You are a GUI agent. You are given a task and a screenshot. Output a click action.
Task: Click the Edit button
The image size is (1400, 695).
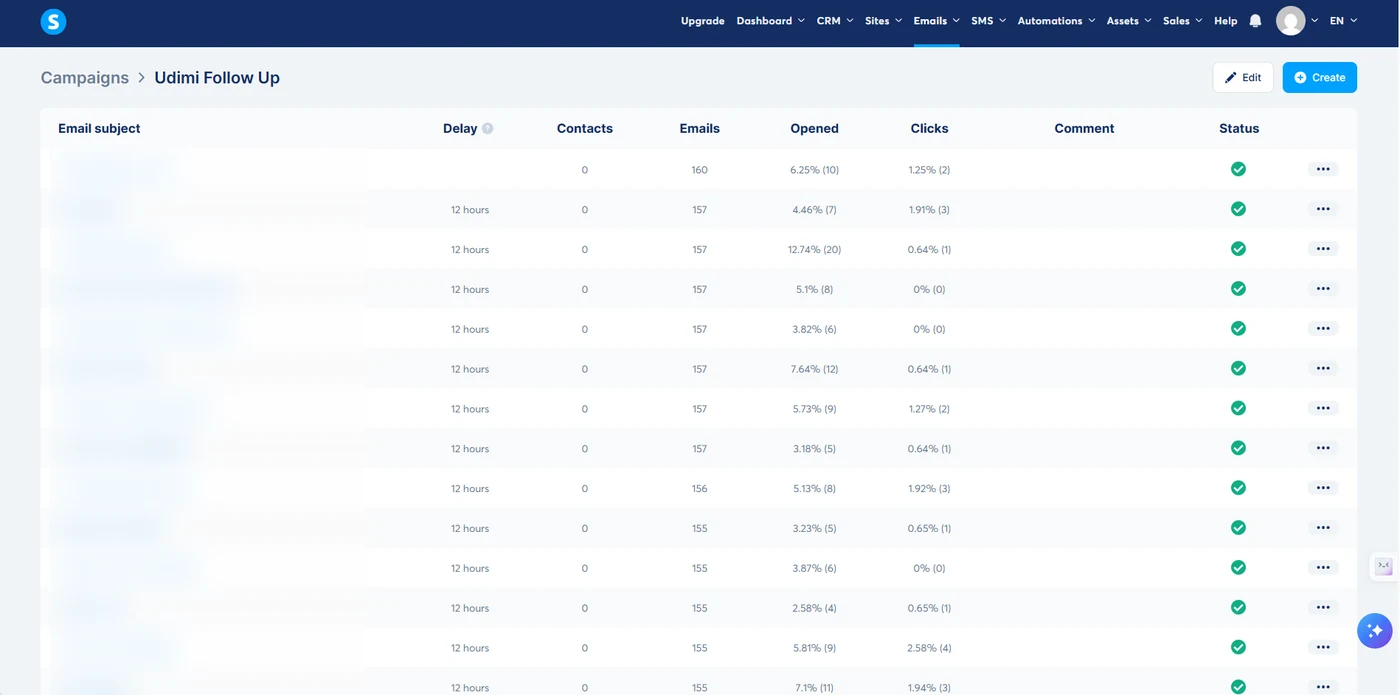(x=1243, y=77)
